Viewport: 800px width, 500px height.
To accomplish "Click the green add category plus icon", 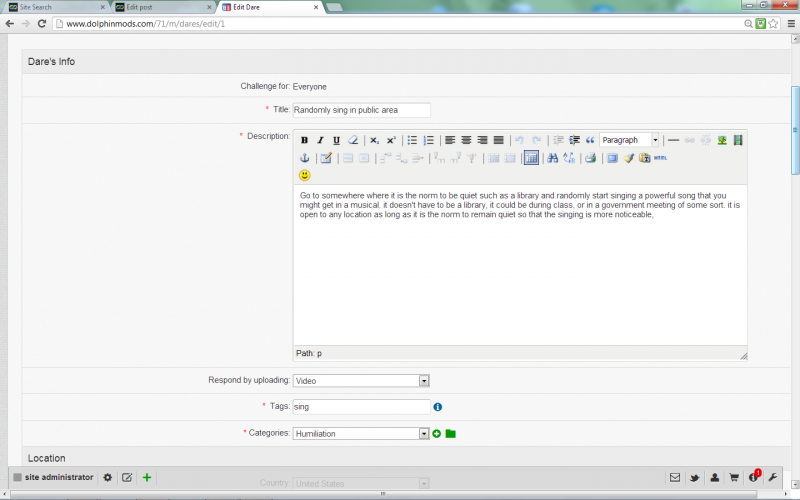I will tap(437, 433).
